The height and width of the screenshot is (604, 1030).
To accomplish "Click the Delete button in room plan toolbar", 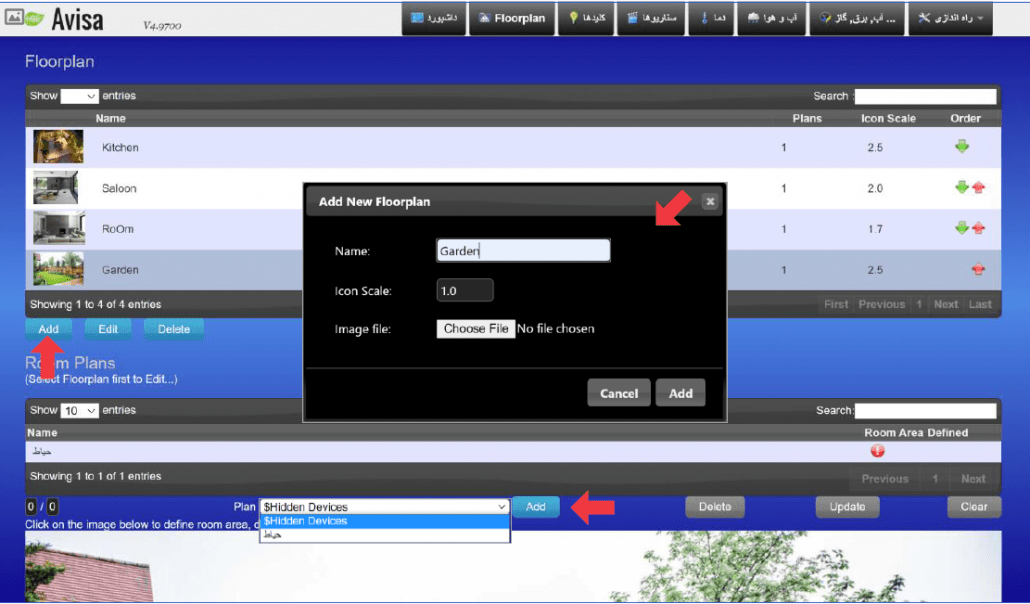I will pyautogui.click(x=715, y=507).
